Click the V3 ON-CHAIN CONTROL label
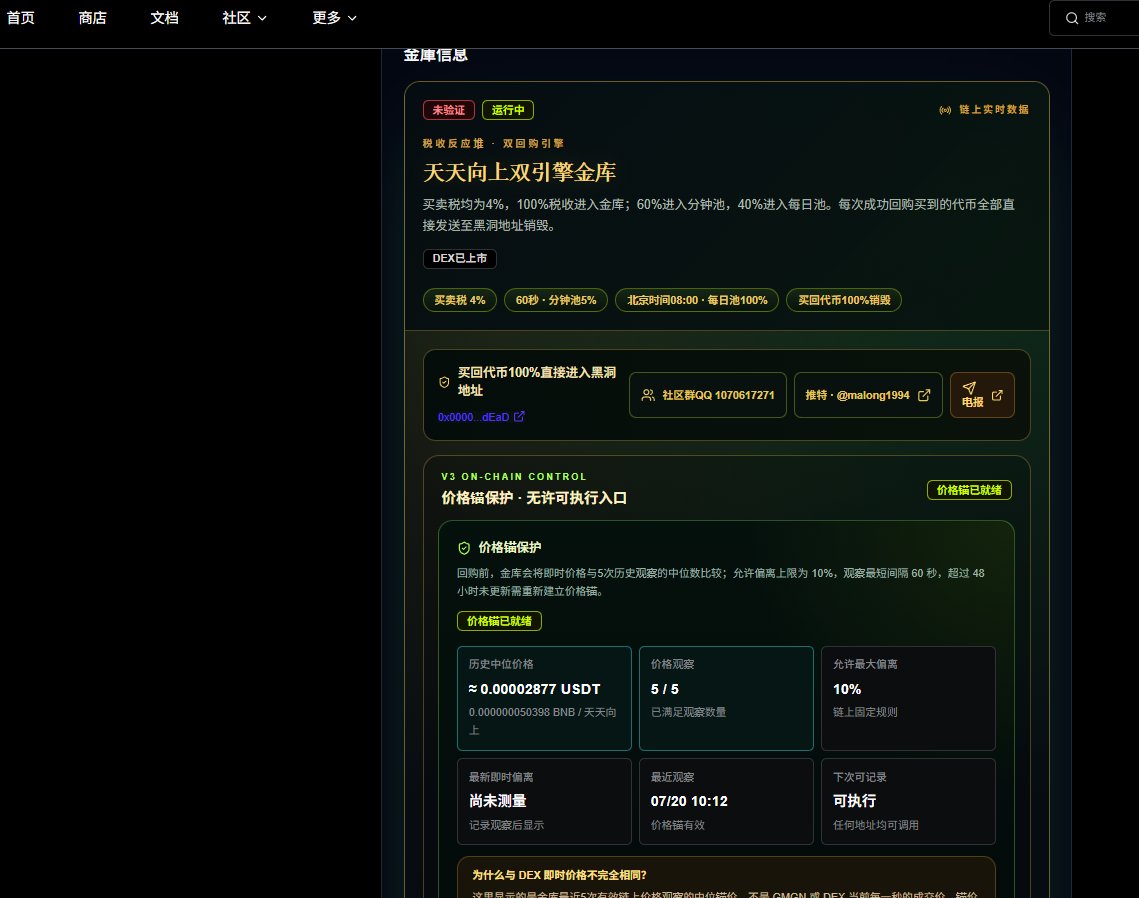The width and height of the screenshot is (1139, 898). point(514,477)
